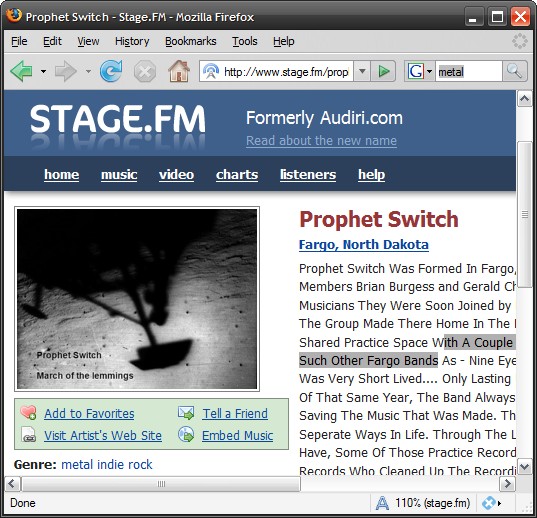The width and height of the screenshot is (537, 518).
Task: Click the Embed Music link
Action: coord(237,435)
